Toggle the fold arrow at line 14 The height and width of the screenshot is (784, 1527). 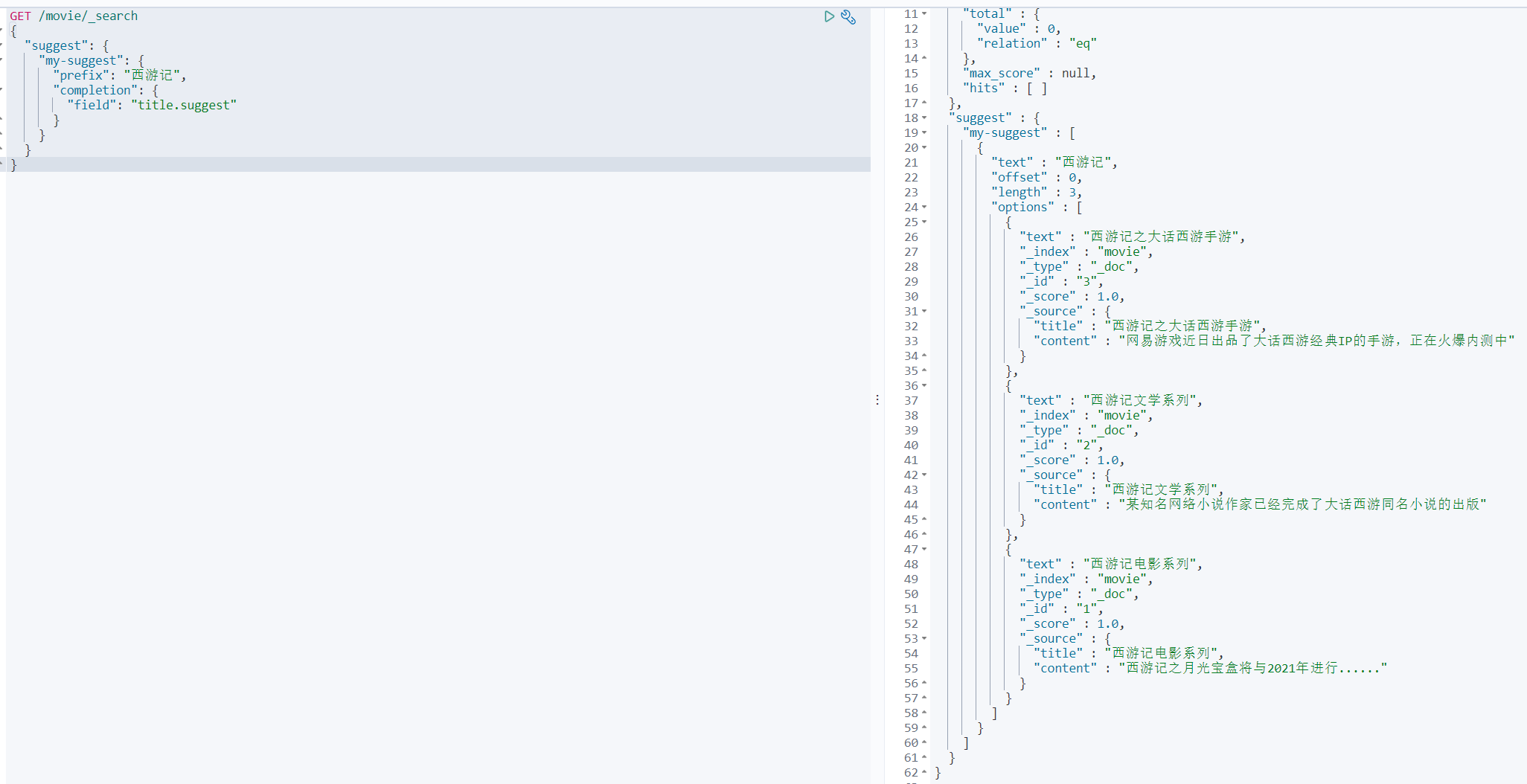tap(924, 58)
